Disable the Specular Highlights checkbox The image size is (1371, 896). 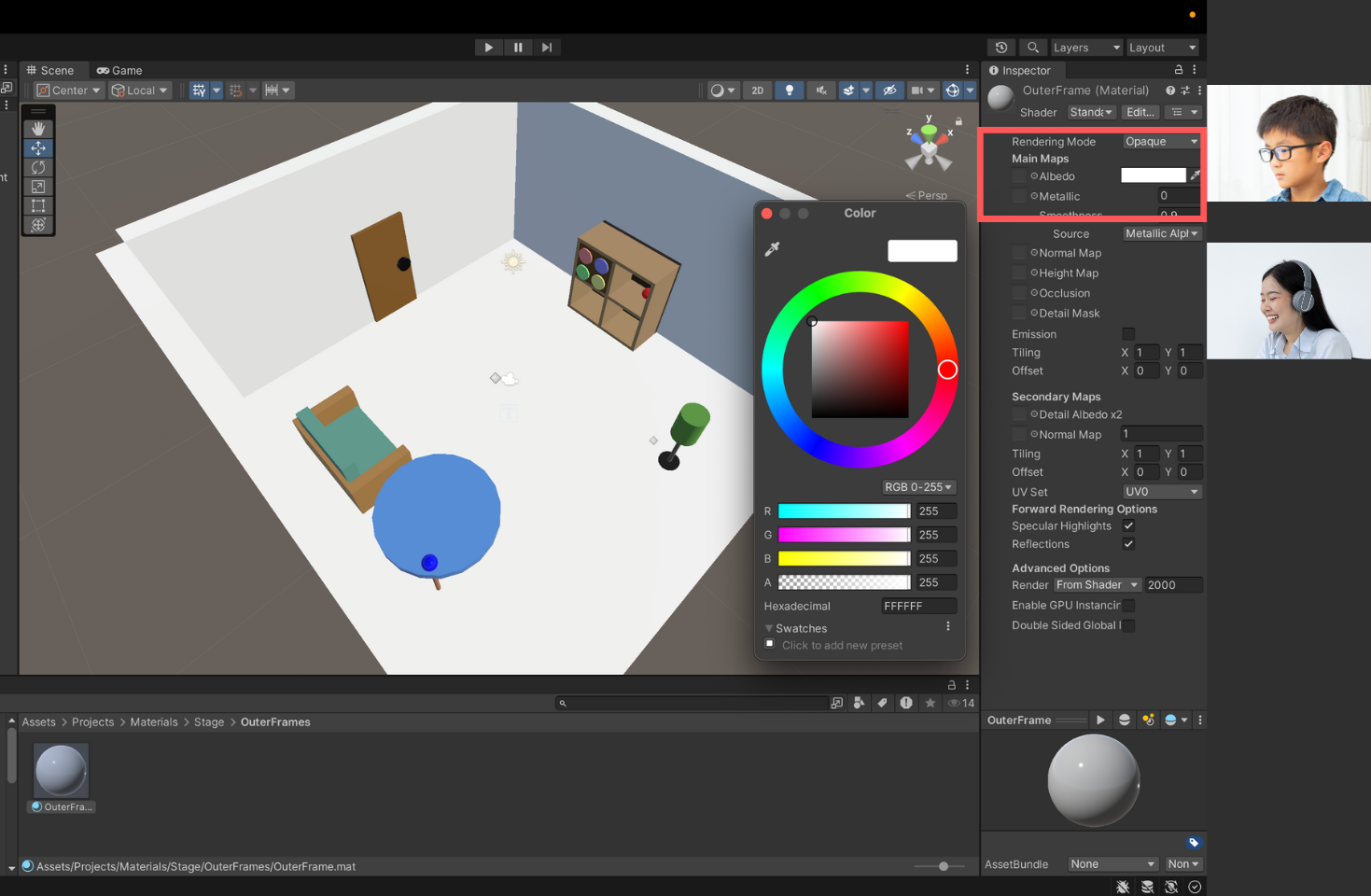tap(1128, 526)
